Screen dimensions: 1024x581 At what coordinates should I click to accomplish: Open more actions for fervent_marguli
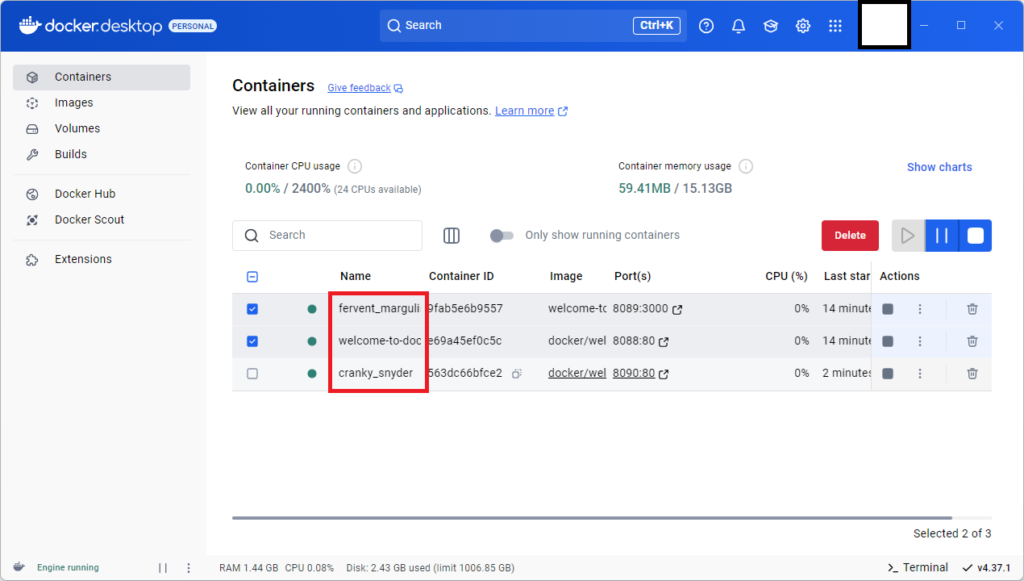(x=920, y=309)
